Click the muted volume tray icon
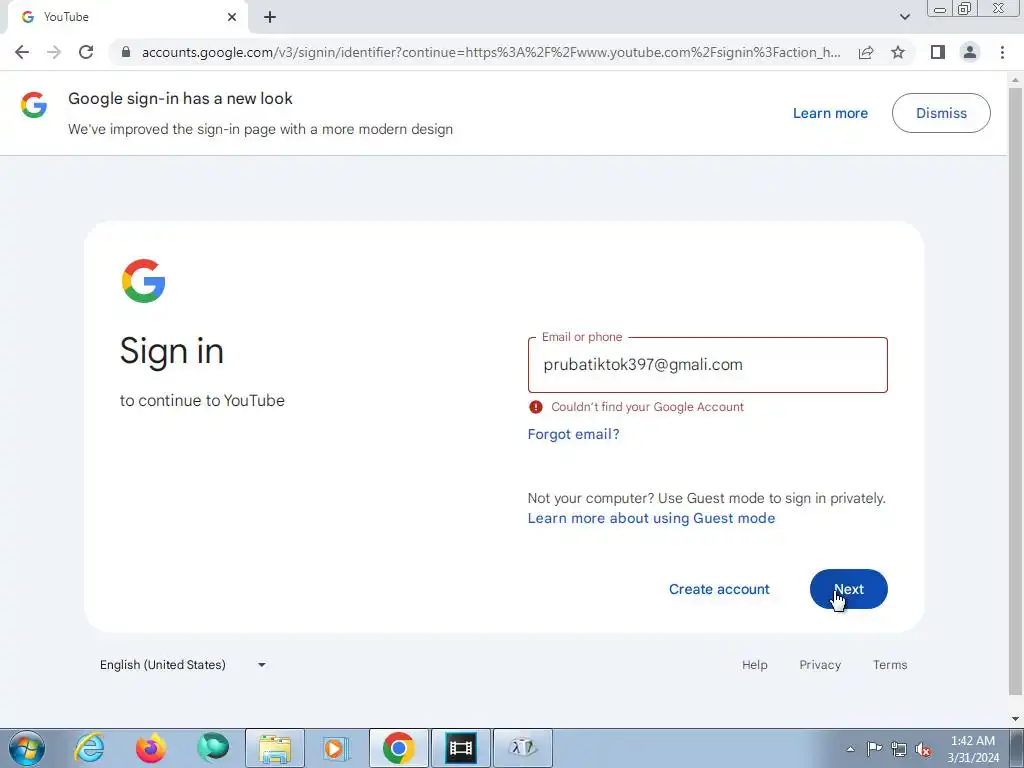This screenshot has width=1024, height=768. [x=923, y=750]
